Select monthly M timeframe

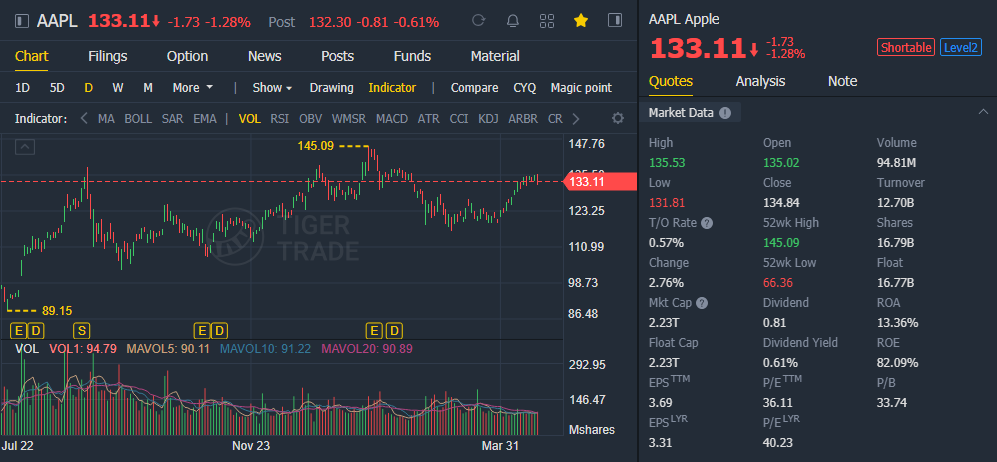[x=148, y=88]
